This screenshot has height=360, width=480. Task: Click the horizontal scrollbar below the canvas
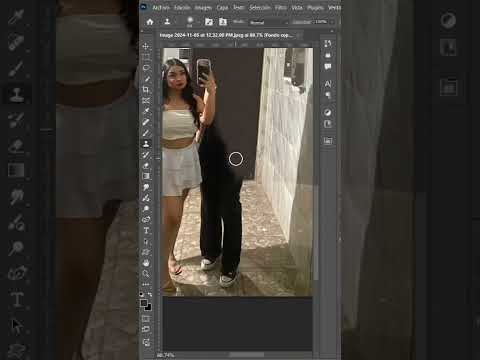247,355
